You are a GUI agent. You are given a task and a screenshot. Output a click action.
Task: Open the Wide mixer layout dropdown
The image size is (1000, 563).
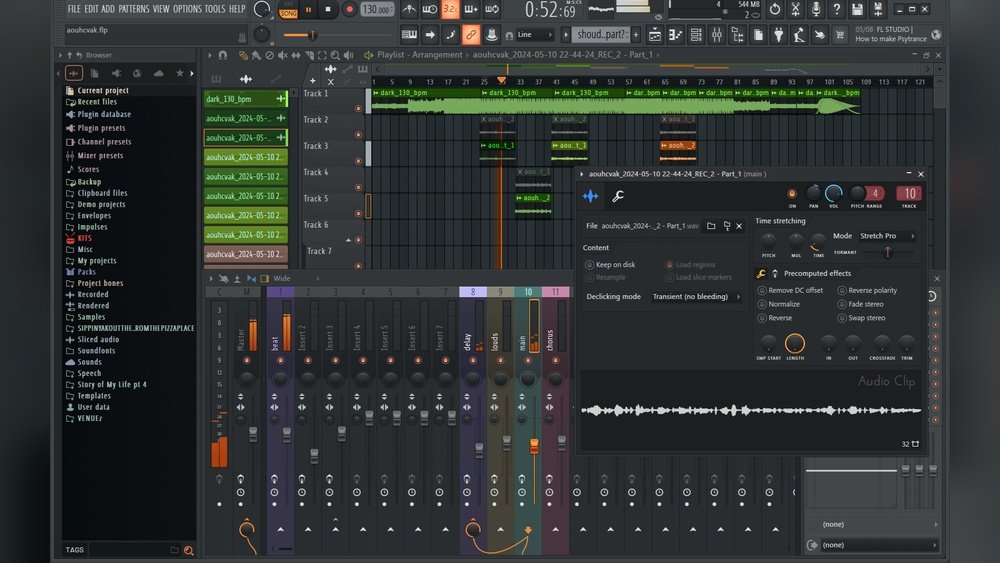(282, 279)
